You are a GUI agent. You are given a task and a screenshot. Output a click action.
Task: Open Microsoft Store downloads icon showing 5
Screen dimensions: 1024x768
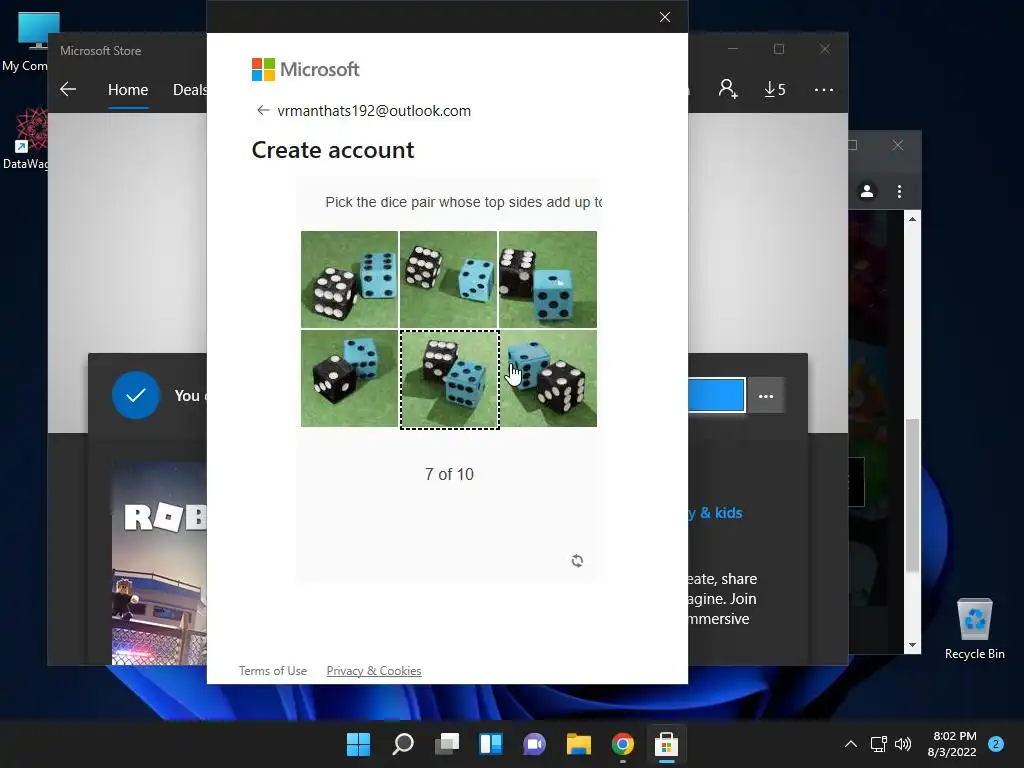tap(775, 89)
